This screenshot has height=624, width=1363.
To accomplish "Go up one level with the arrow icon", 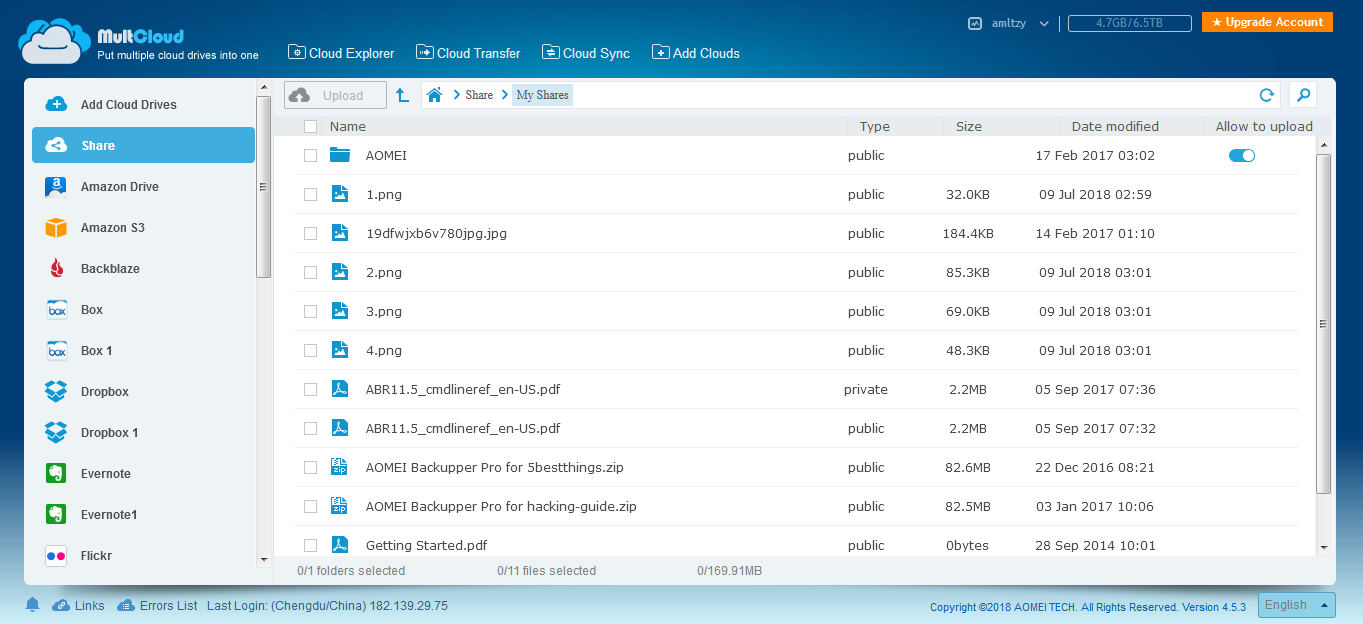I will coord(402,95).
